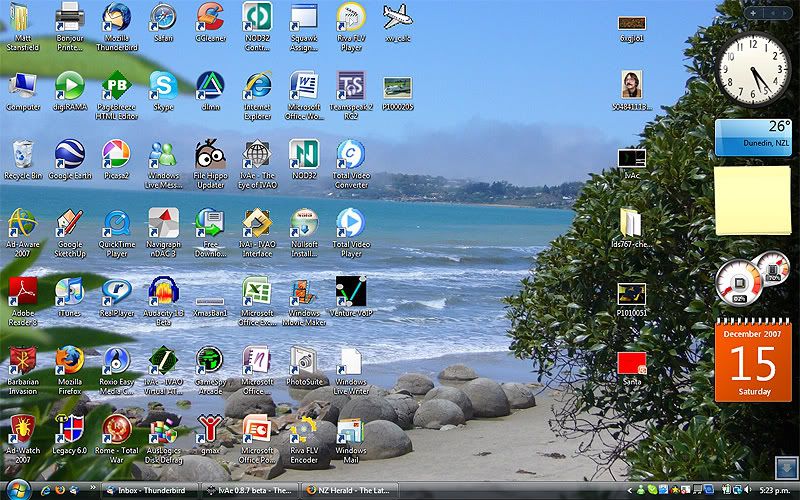Launch Mozilla Firefox from the desktop
The image size is (800, 500).
69,361
